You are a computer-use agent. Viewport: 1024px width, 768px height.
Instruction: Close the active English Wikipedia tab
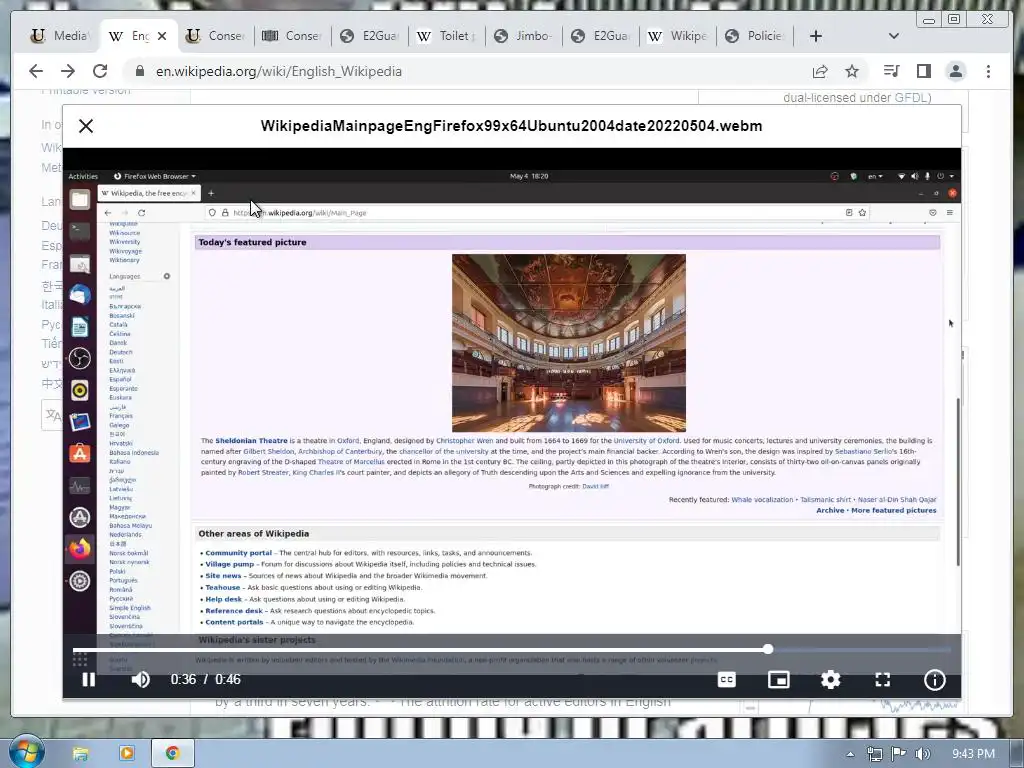coord(162,36)
